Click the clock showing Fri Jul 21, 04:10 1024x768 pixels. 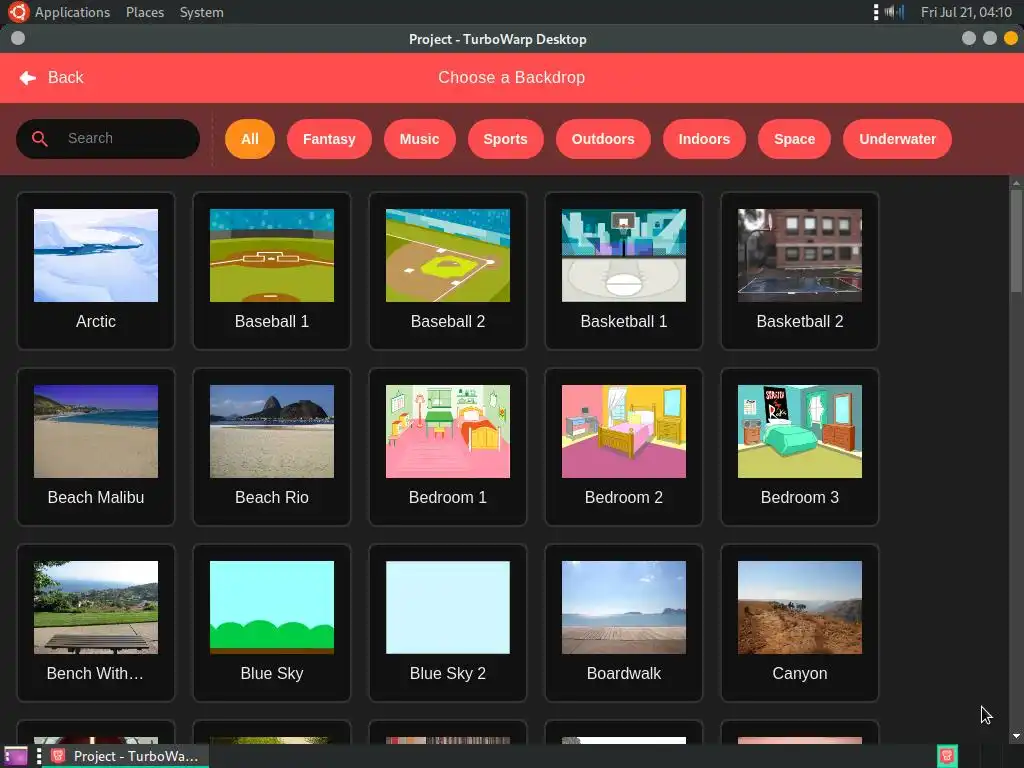pyautogui.click(x=966, y=12)
